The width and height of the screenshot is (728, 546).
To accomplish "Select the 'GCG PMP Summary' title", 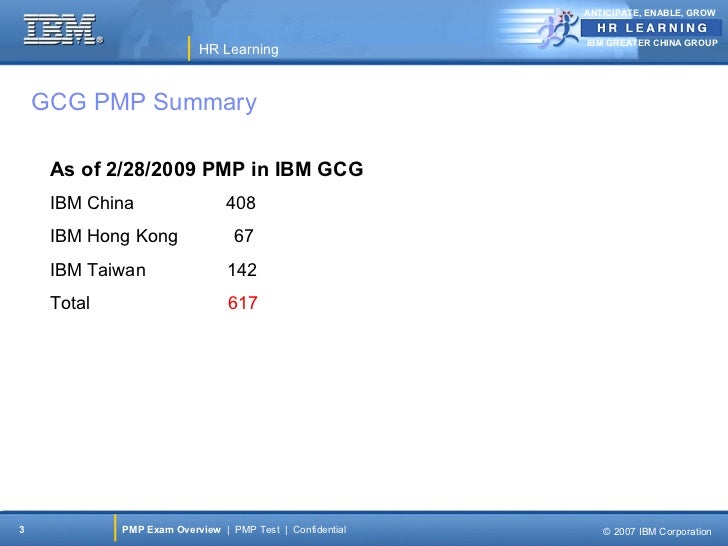I will (144, 102).
